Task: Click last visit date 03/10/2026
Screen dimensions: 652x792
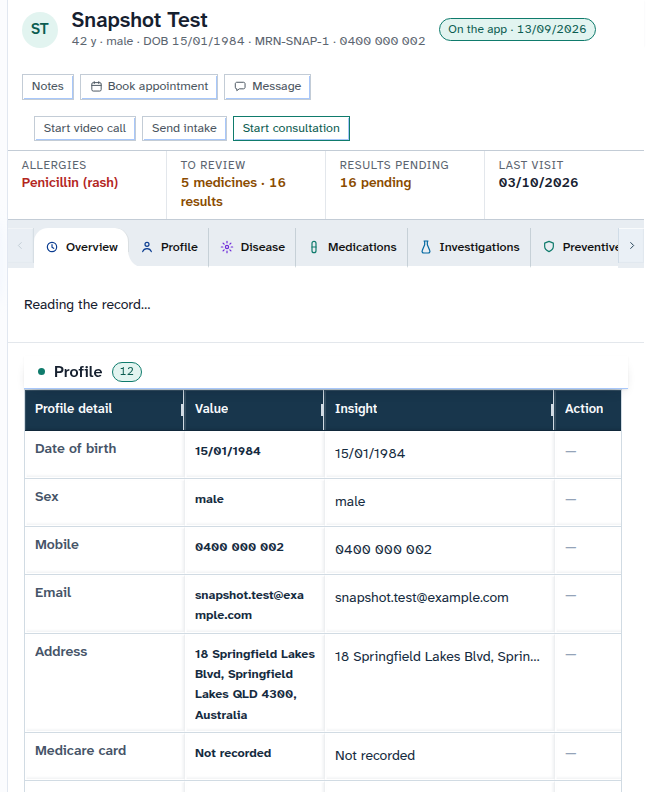Action: point(538,183)
